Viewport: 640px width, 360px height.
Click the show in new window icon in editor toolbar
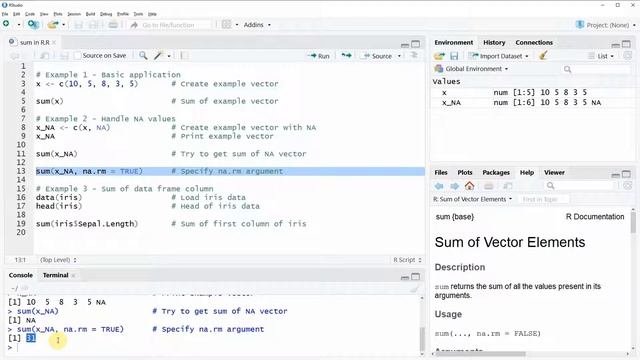point(44,56)
